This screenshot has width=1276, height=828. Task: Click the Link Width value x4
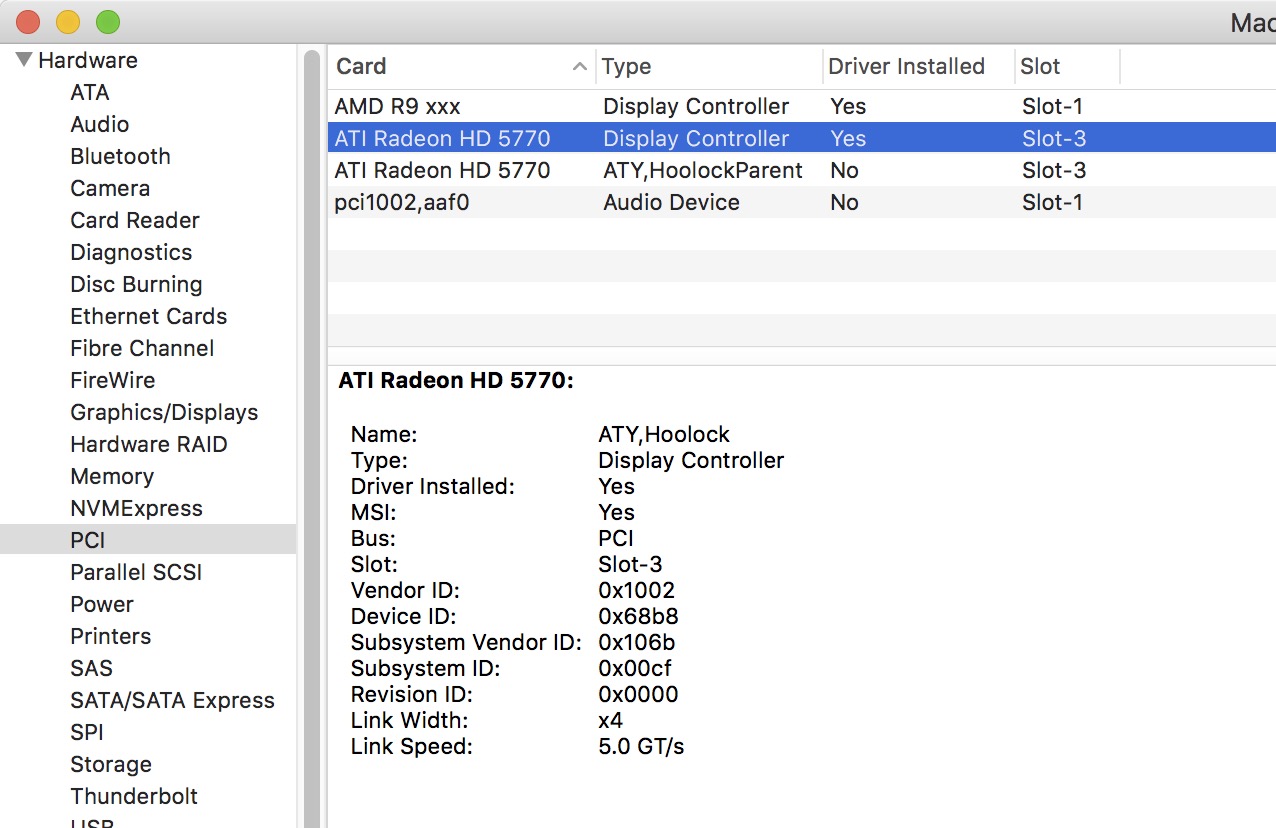pos(610,720)
